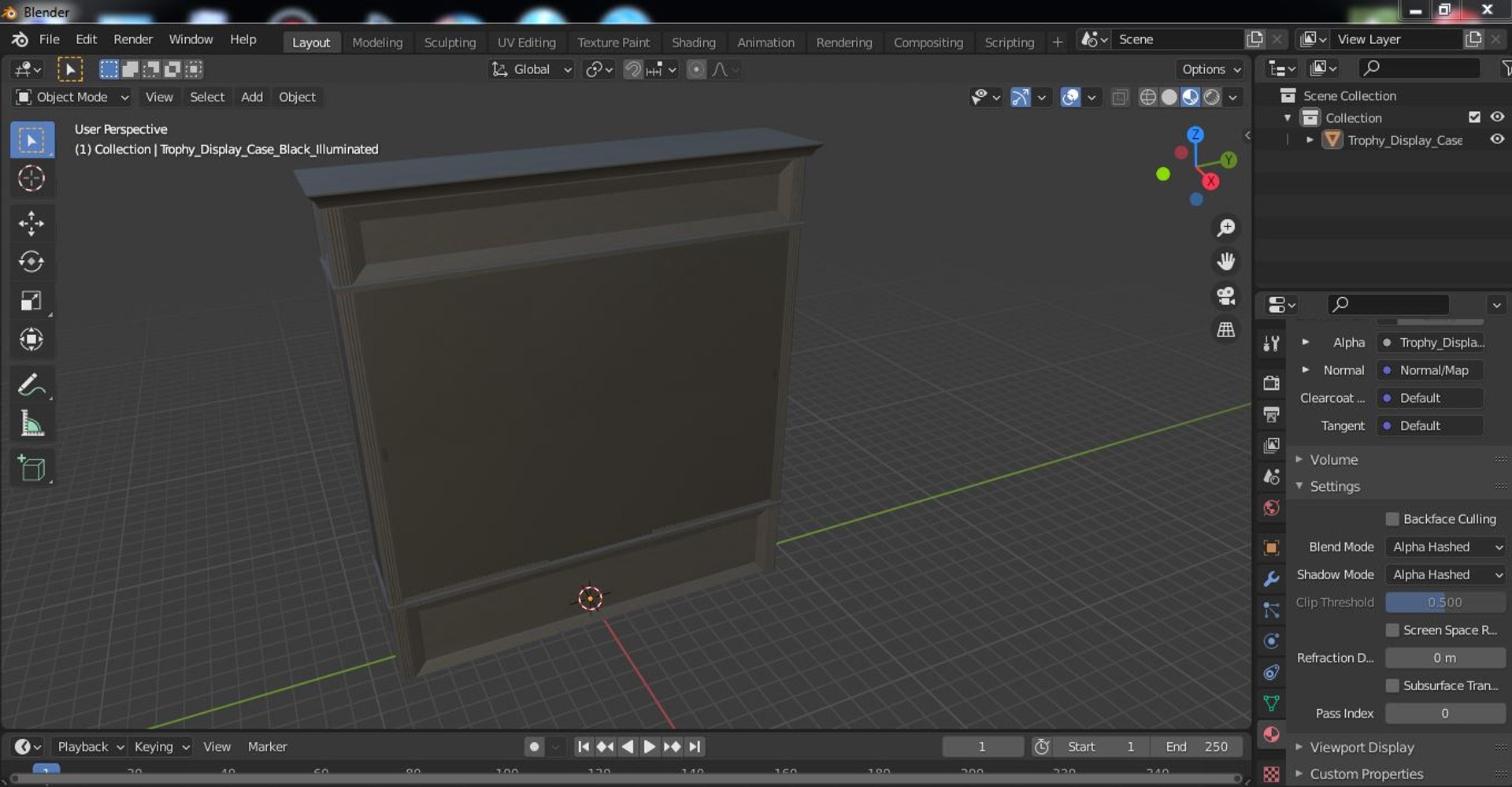The height and width of the screenshot is (787, 1512).
Task: Open the Object Mode dropdown
Action: click(72, 97)
